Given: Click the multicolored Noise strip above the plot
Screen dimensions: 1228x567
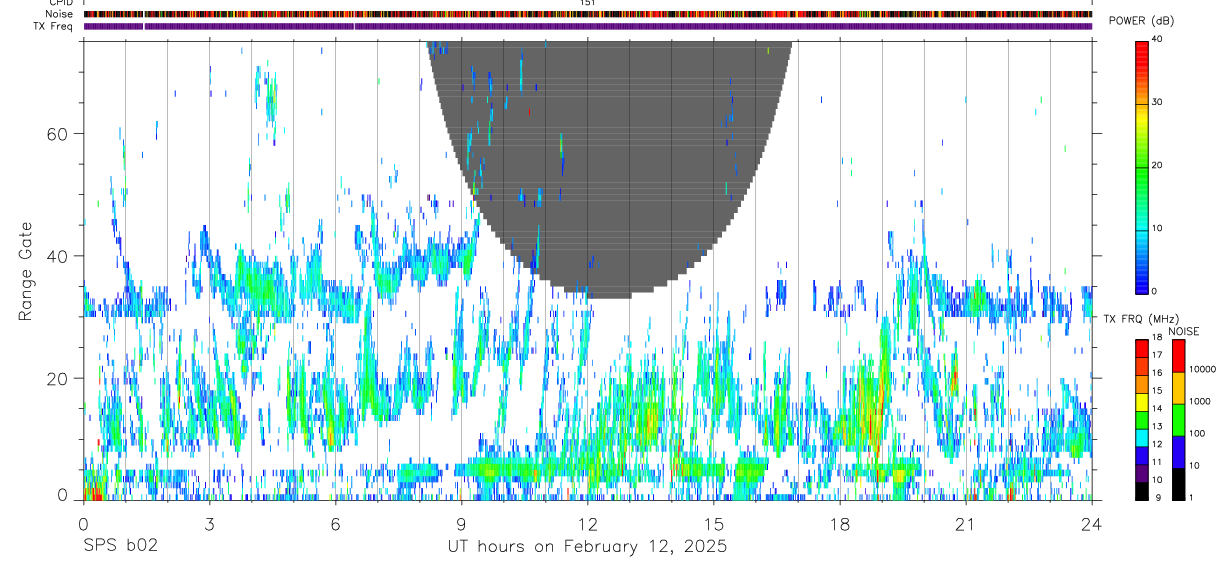Looking at the screenshot, I should pyautogui.click(x=587, y=14).
